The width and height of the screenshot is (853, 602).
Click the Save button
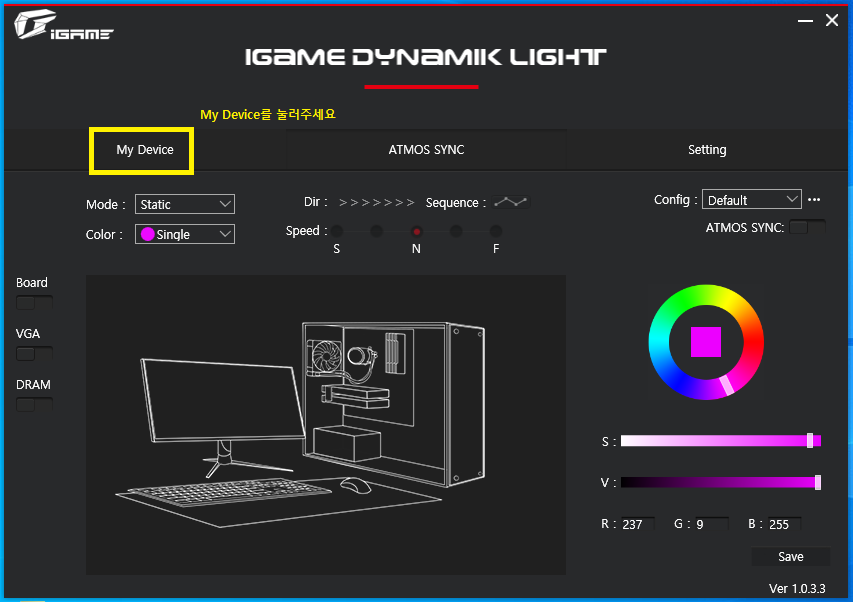790,556
